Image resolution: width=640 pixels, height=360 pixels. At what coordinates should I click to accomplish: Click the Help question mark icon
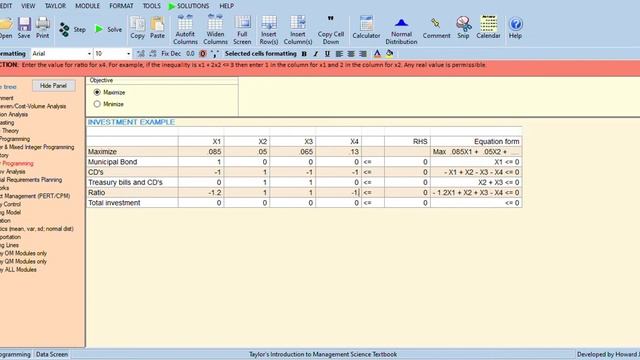click(x=516, y=28)
